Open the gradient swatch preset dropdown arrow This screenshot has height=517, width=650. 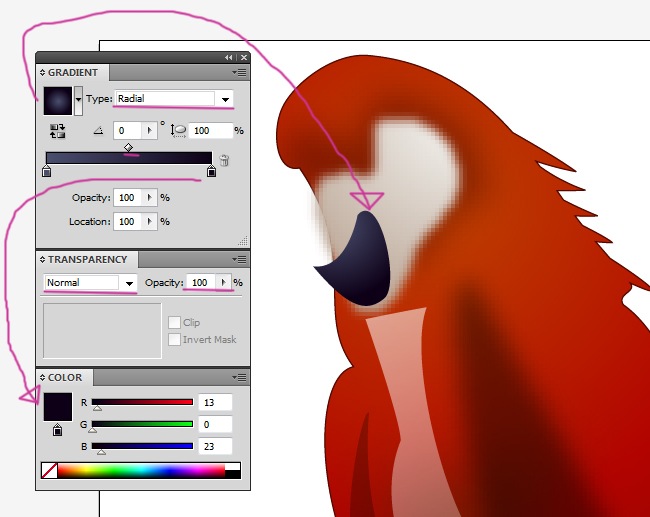[79, 100]
